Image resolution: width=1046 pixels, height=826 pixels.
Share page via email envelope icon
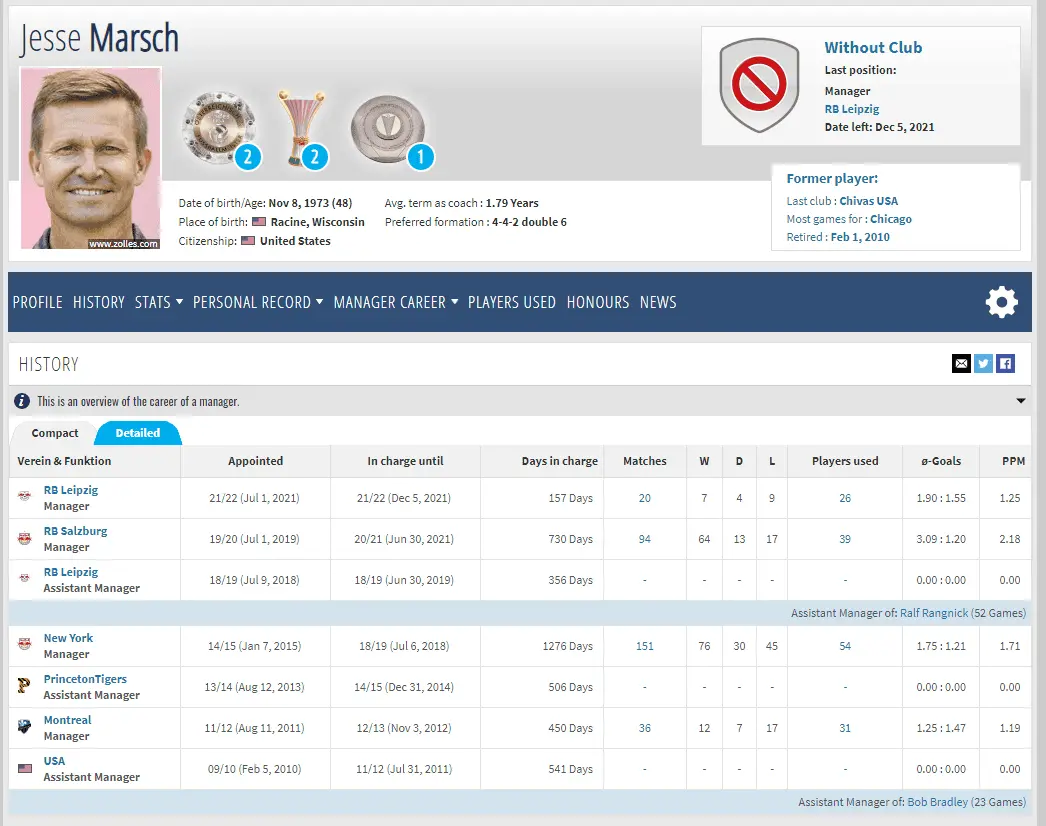point(961,364)
